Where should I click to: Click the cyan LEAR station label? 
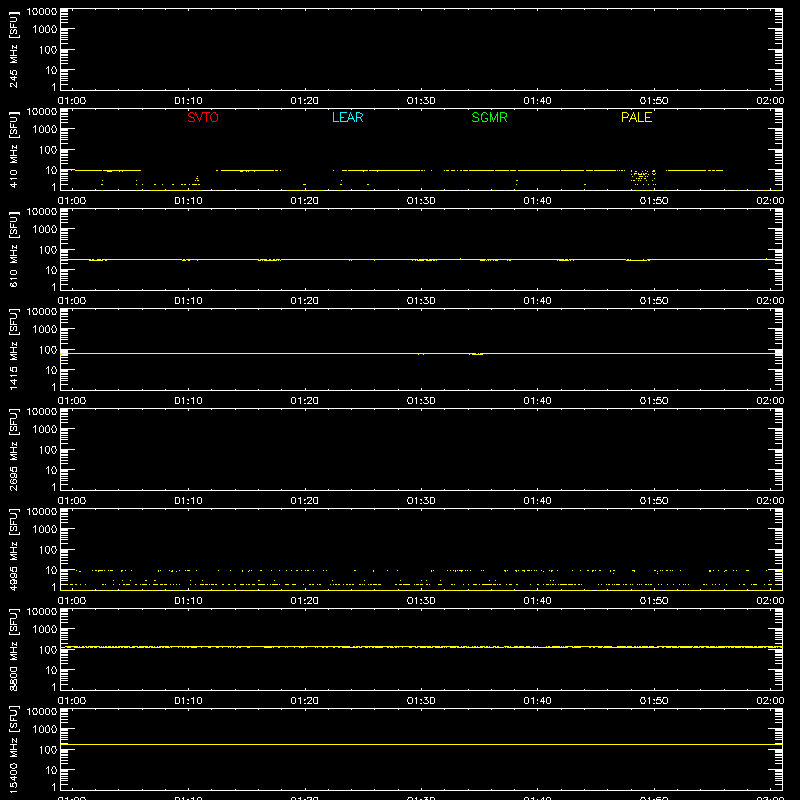coord(347,117)
